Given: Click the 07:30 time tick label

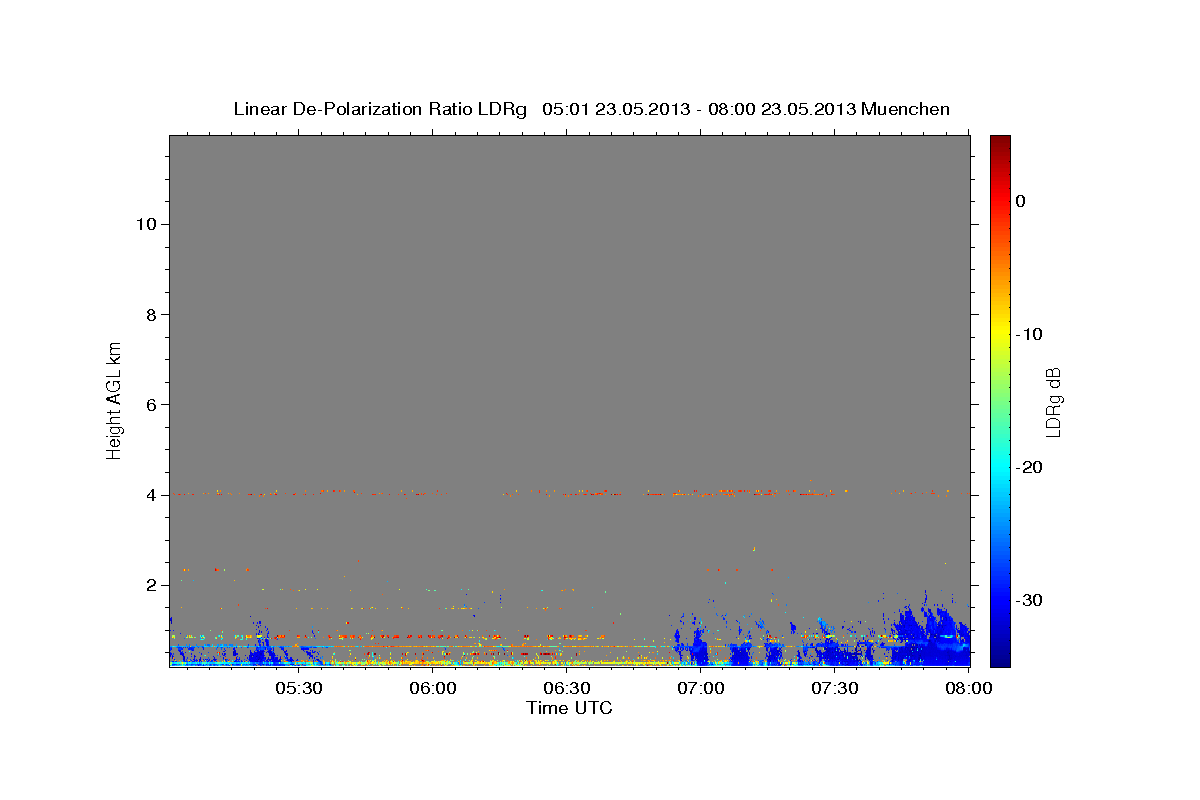Looking at the screenshot, I should [836, 689].
